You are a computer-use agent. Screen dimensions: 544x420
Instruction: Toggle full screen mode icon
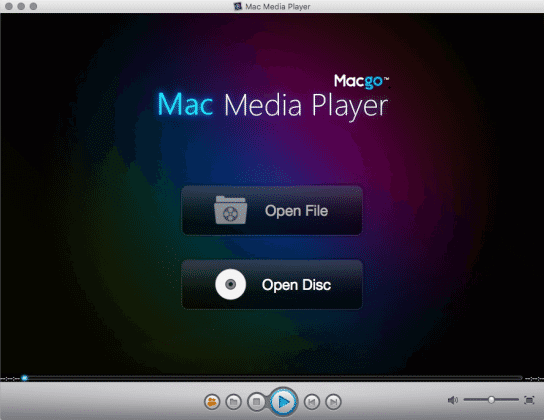click(529, 400)
